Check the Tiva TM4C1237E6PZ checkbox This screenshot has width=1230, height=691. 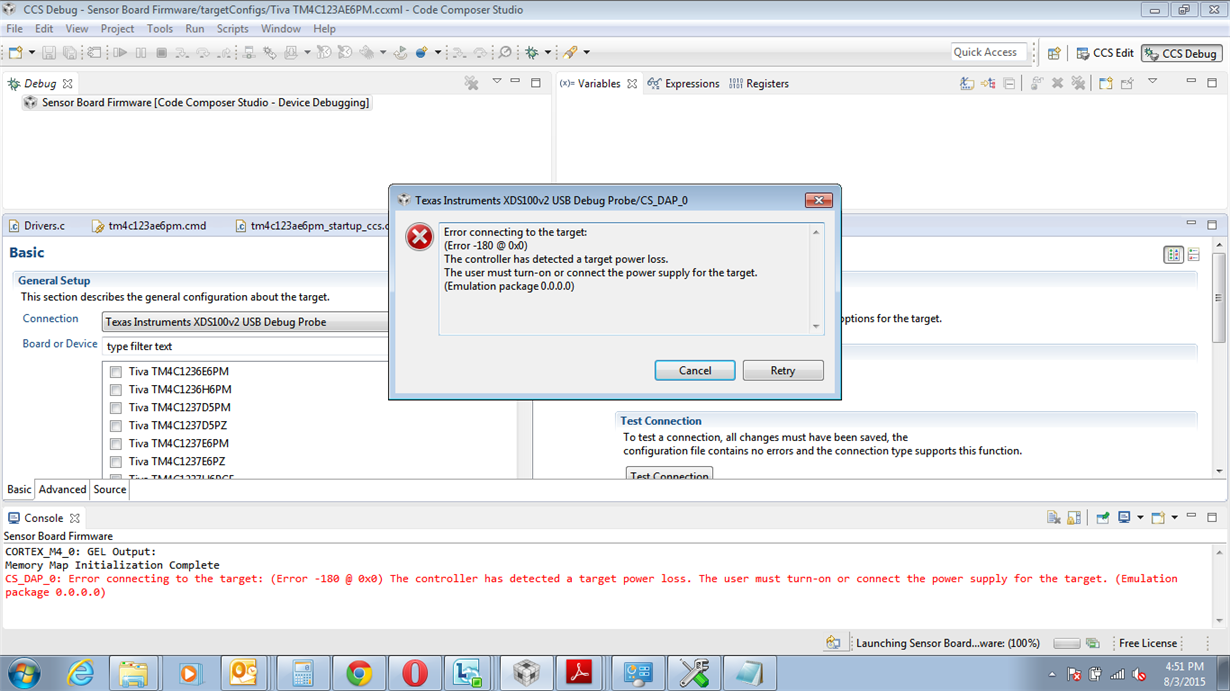pos(116,462)
